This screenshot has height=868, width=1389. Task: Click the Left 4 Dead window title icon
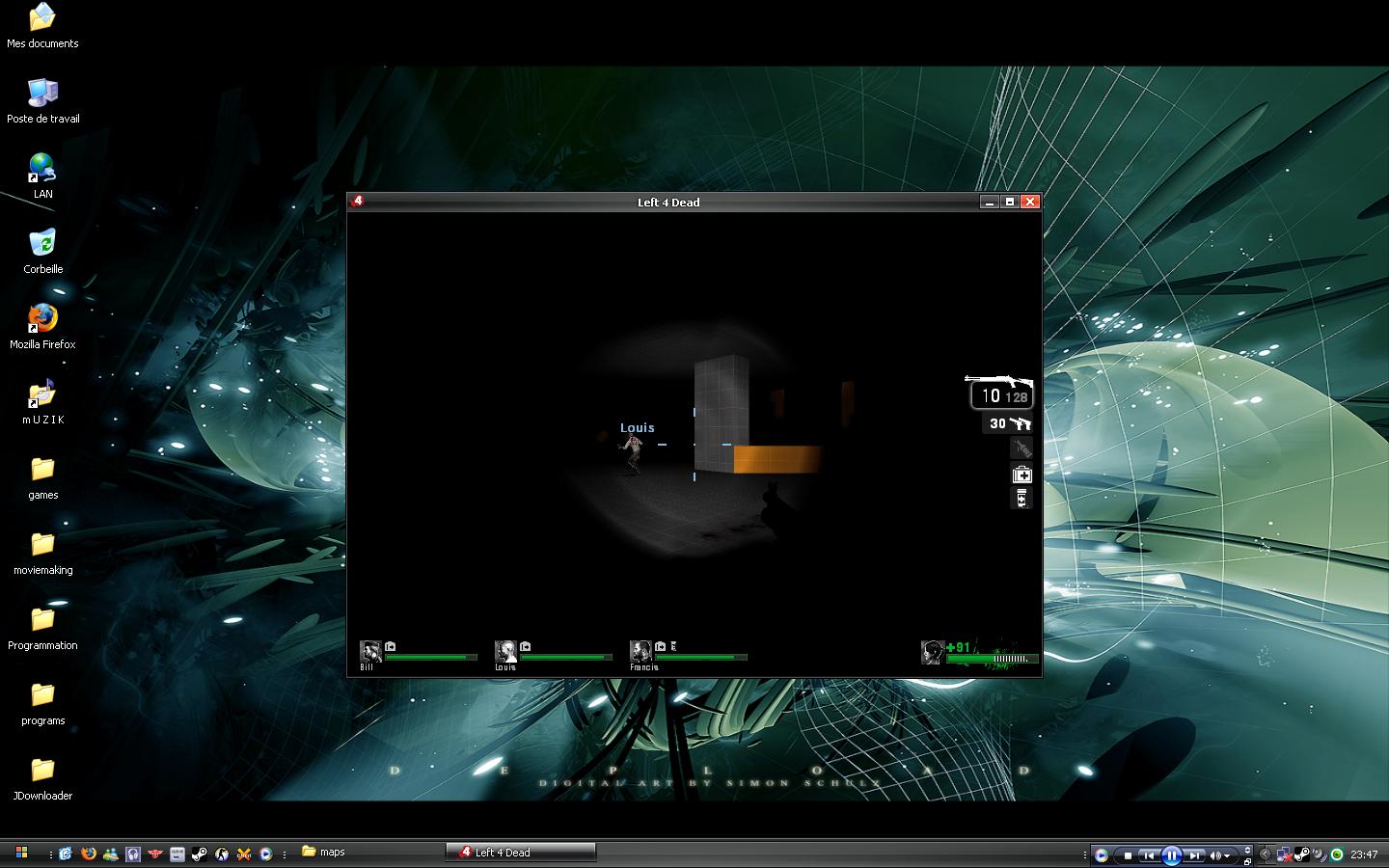(357, 202)
